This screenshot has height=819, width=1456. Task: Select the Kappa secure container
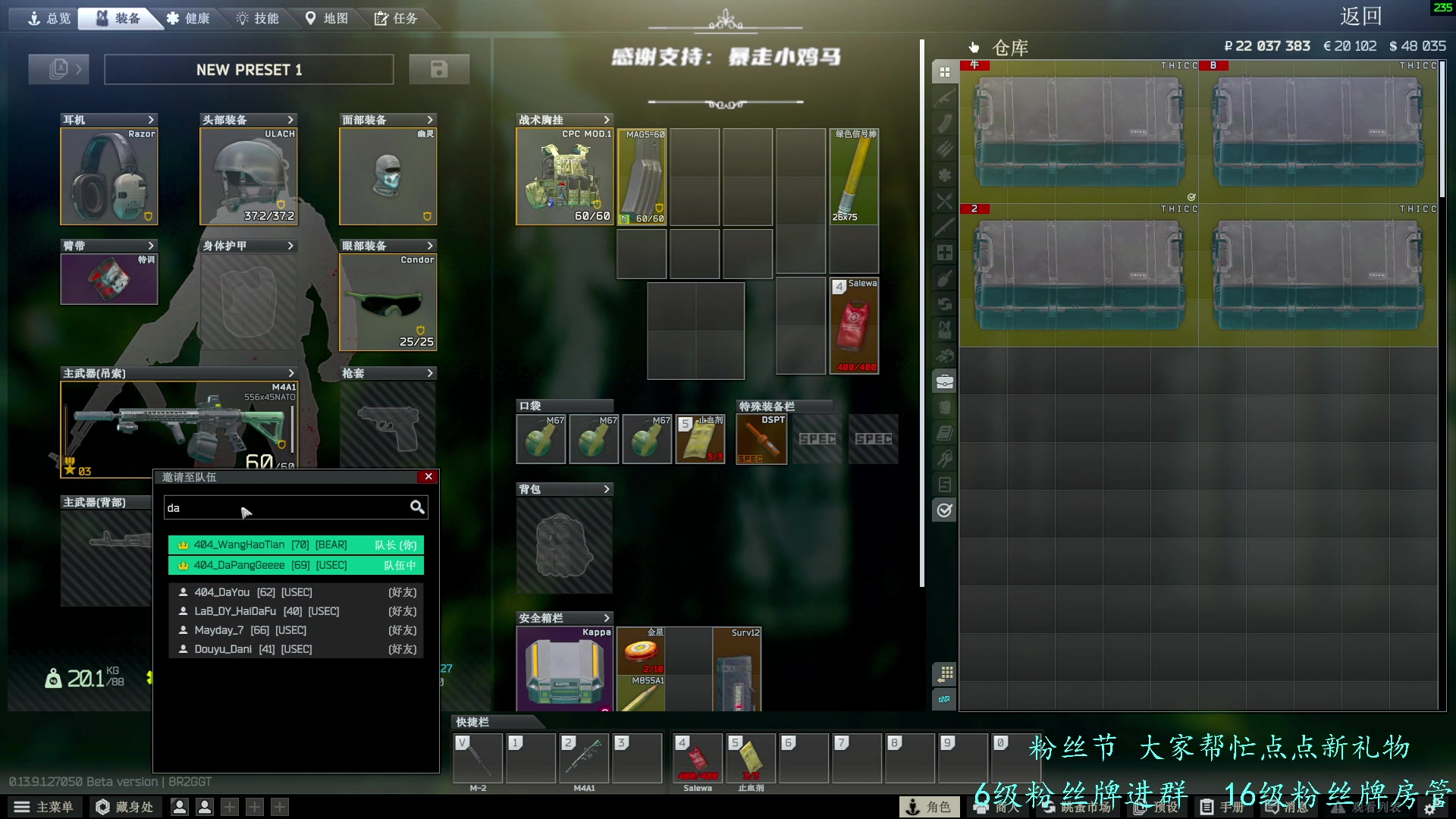point(564,669)
